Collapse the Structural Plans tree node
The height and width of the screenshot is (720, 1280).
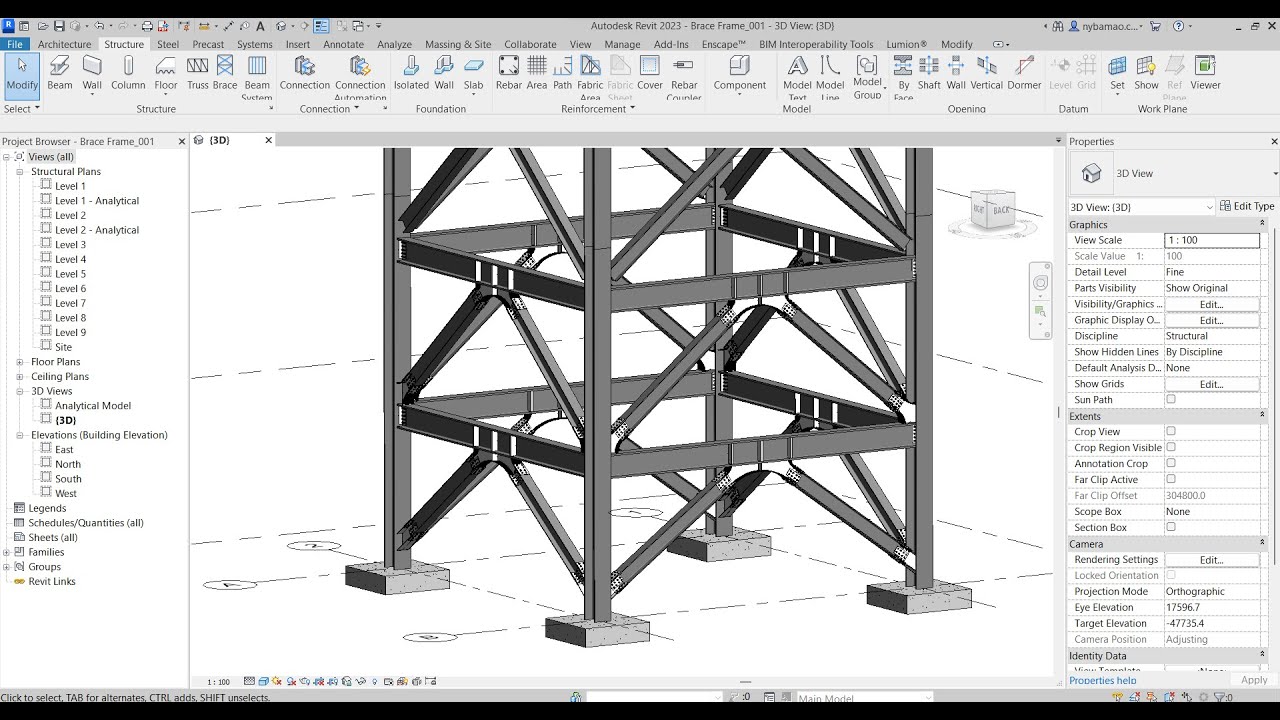point(19,172)
